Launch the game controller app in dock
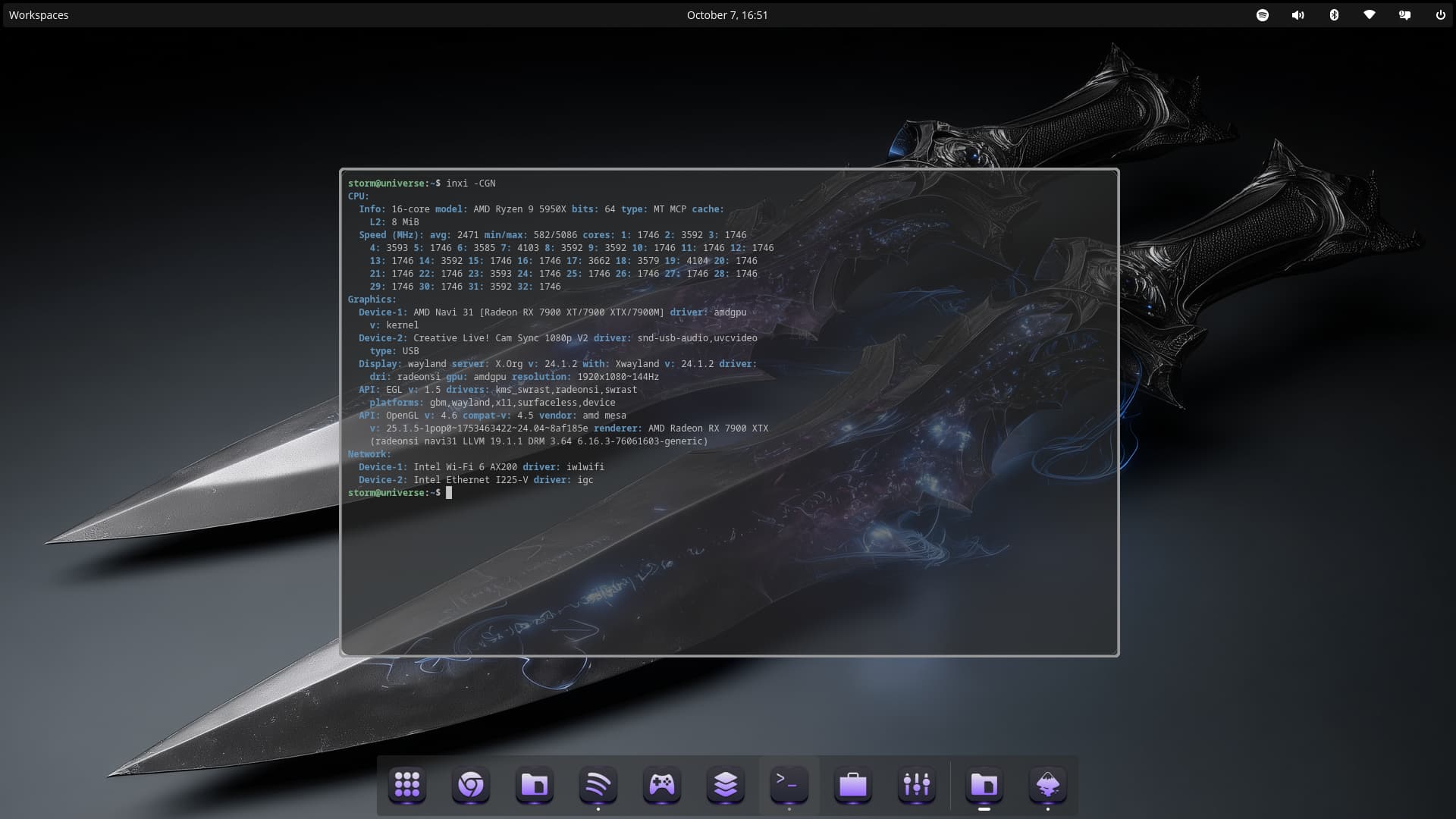The height and width of the screenshot is (819, 1456). click(662, 785)
